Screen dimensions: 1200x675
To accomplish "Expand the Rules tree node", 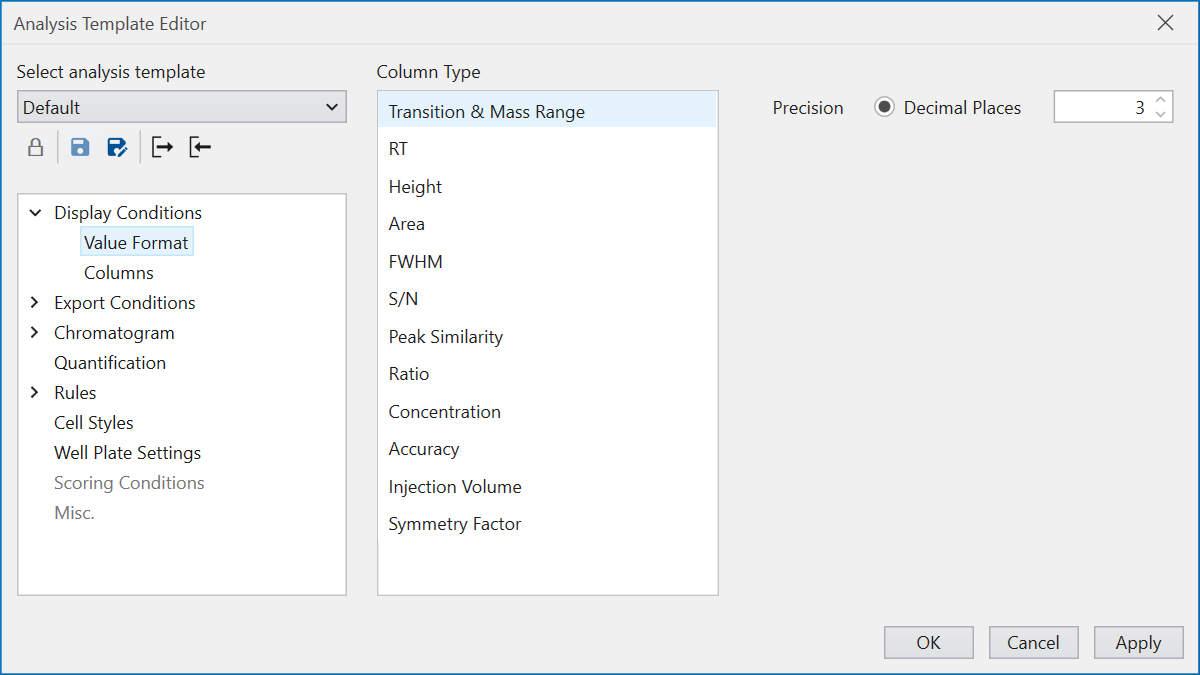I will pos(36,393).
